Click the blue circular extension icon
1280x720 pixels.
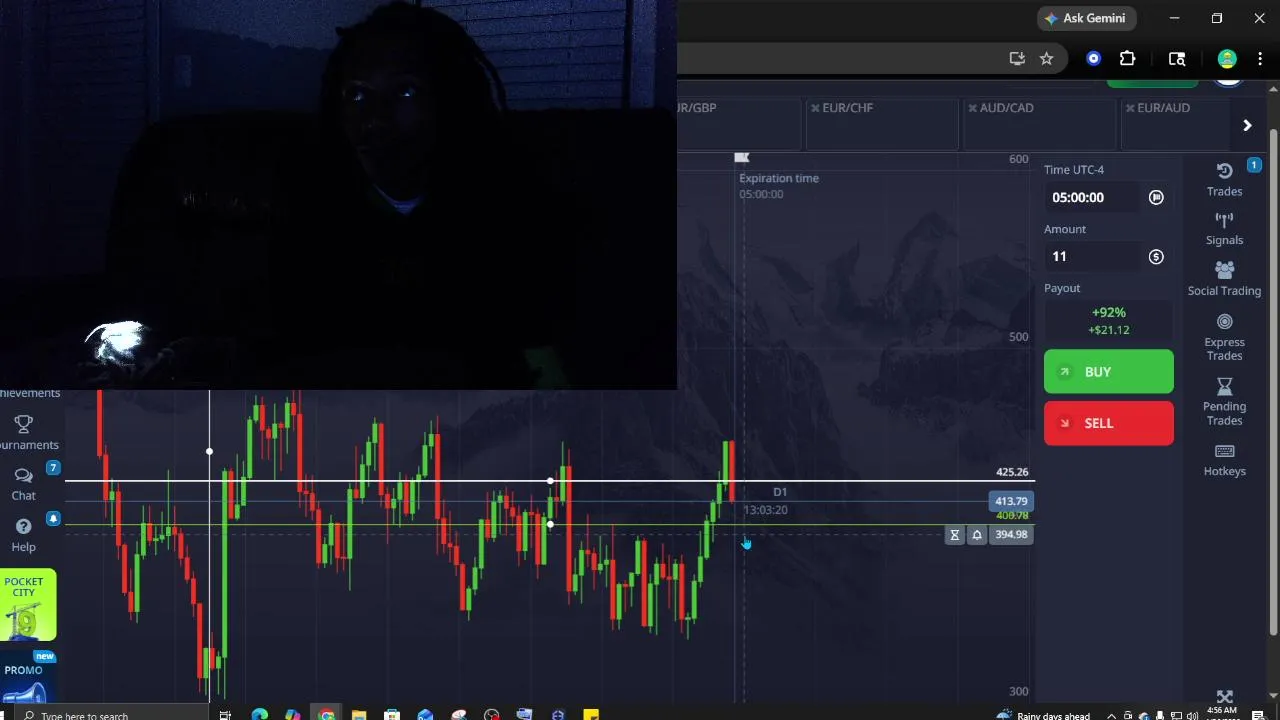coord(1094,59)
